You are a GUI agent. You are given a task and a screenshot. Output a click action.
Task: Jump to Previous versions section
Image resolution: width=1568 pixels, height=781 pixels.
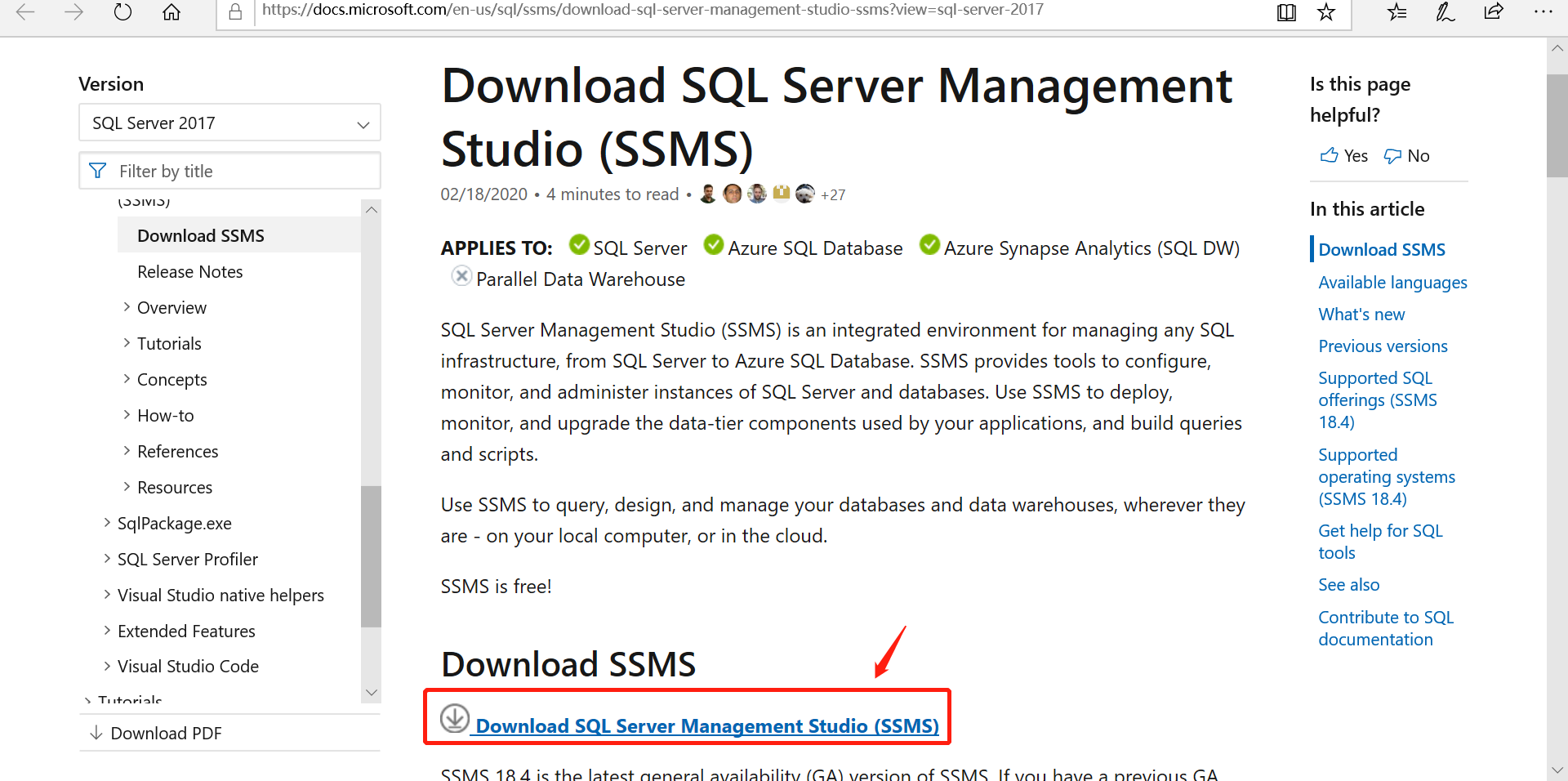click(x=1383, y=346)
